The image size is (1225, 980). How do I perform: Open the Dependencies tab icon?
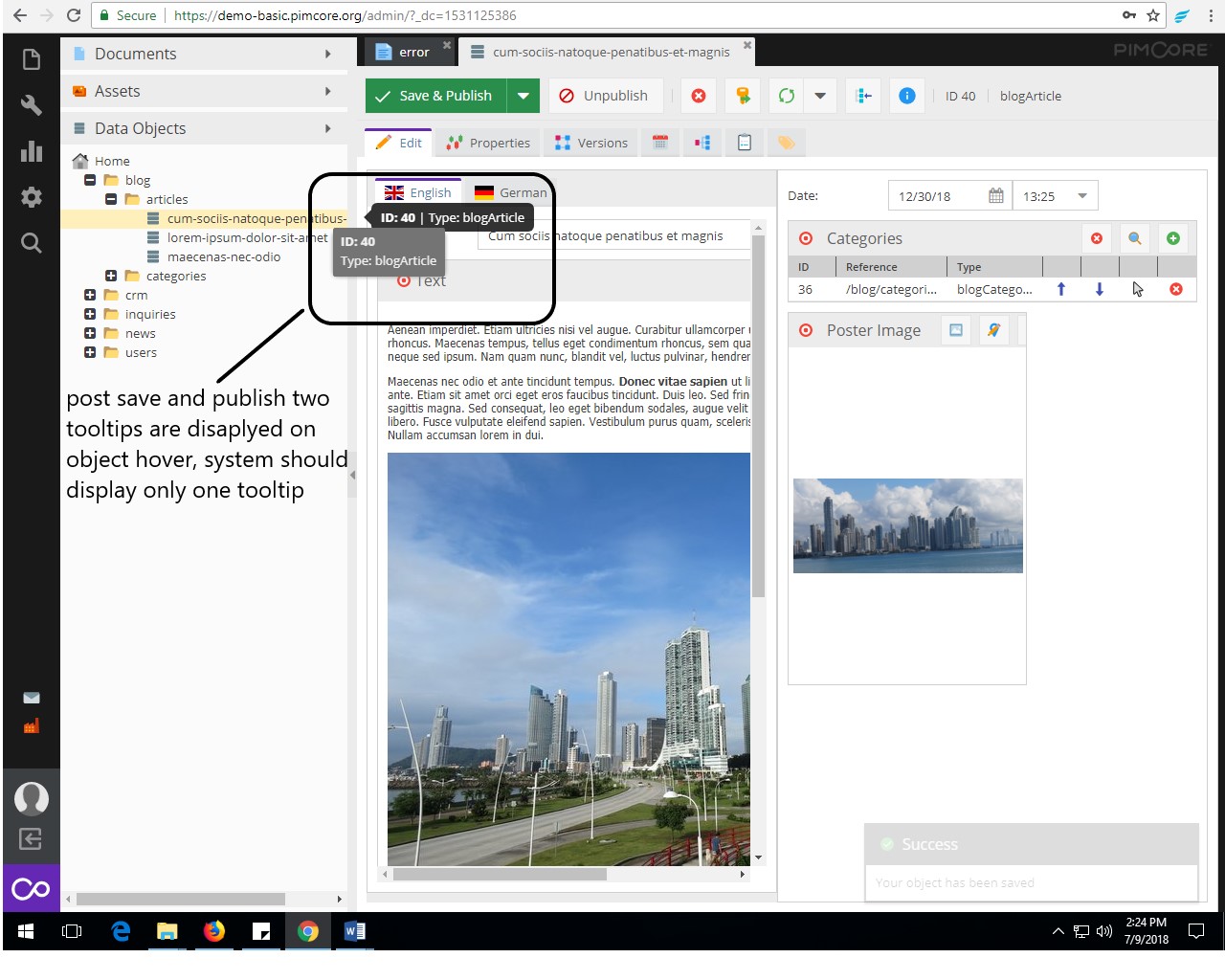click(x=702, y=142)
